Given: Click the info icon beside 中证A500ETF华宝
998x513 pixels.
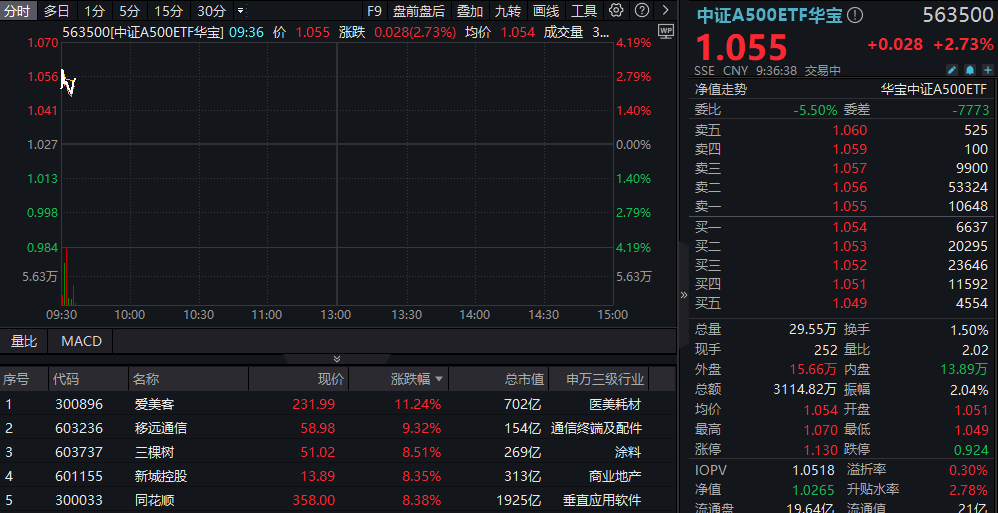Looking at the screenshot, I should coord(855,15).
